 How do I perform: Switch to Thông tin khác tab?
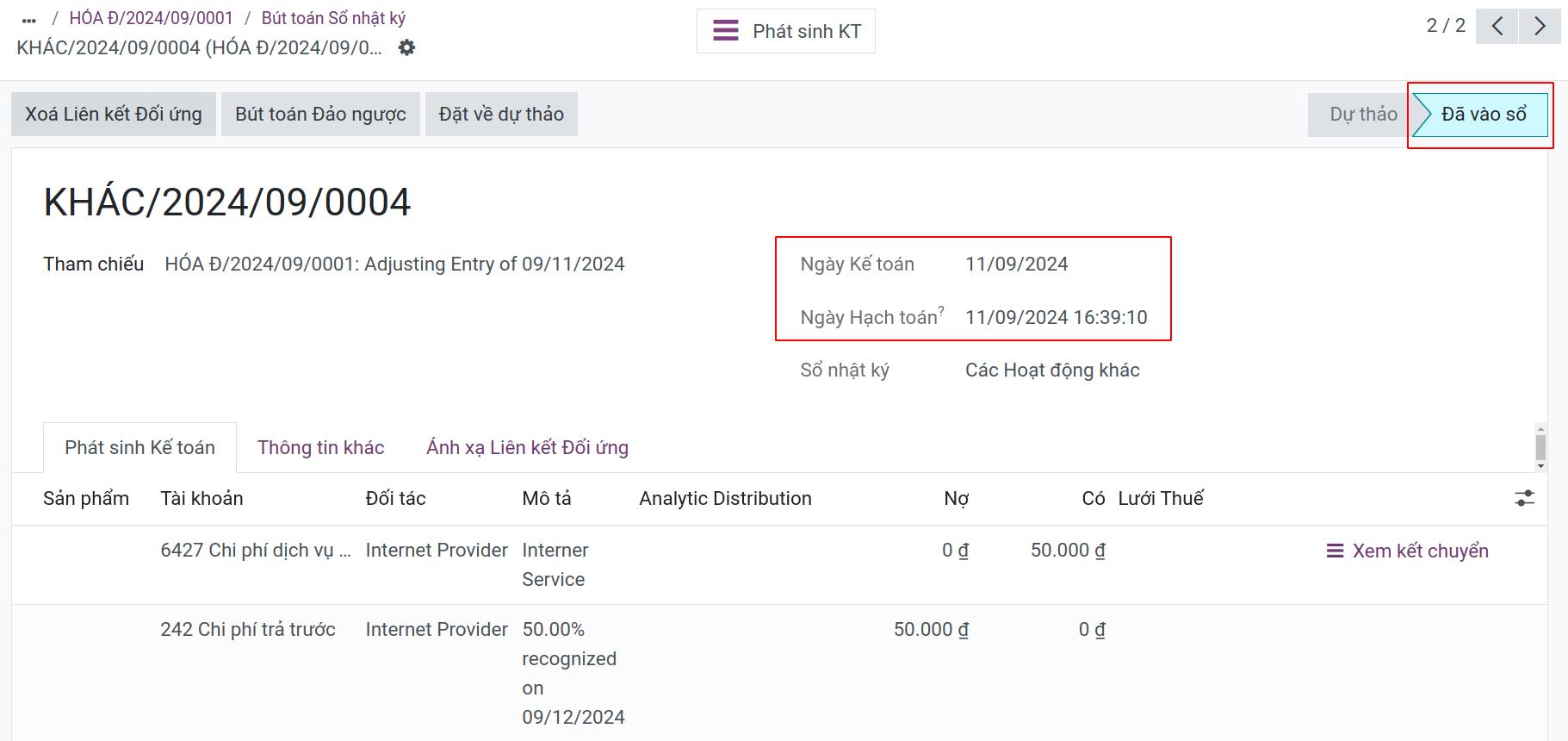(x=320, y=447)
